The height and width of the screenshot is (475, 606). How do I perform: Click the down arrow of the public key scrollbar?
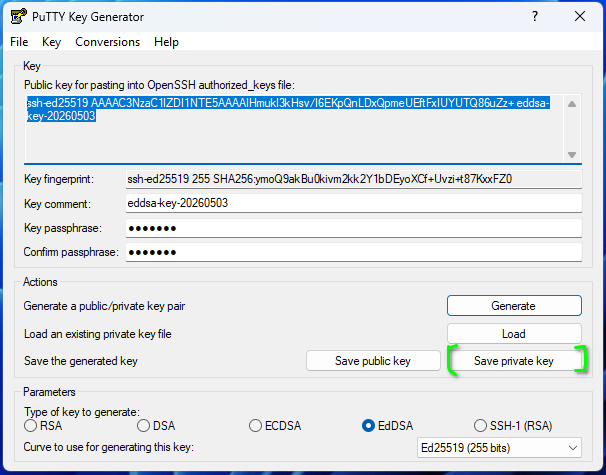572,155
